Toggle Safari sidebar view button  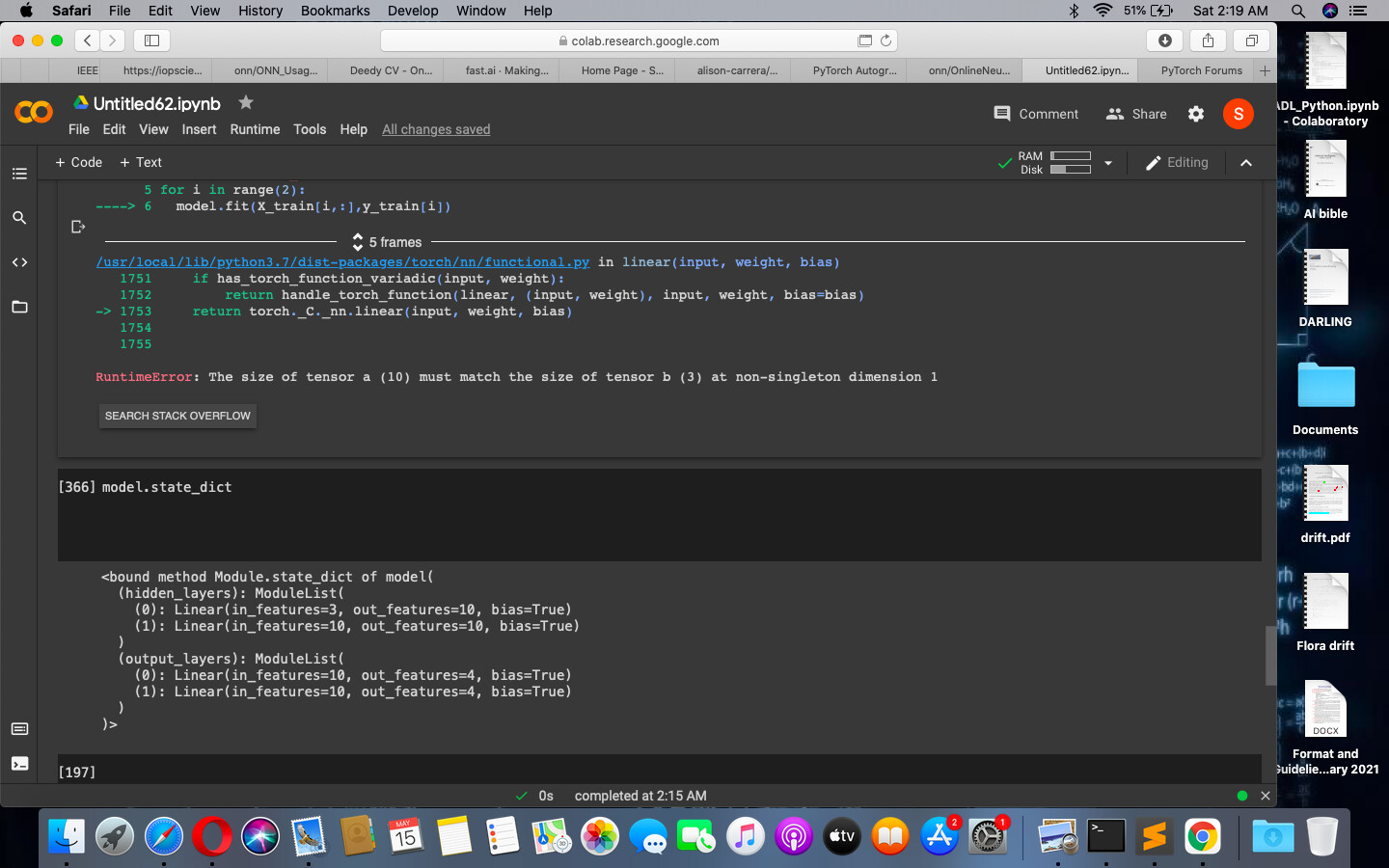[151, 41]
